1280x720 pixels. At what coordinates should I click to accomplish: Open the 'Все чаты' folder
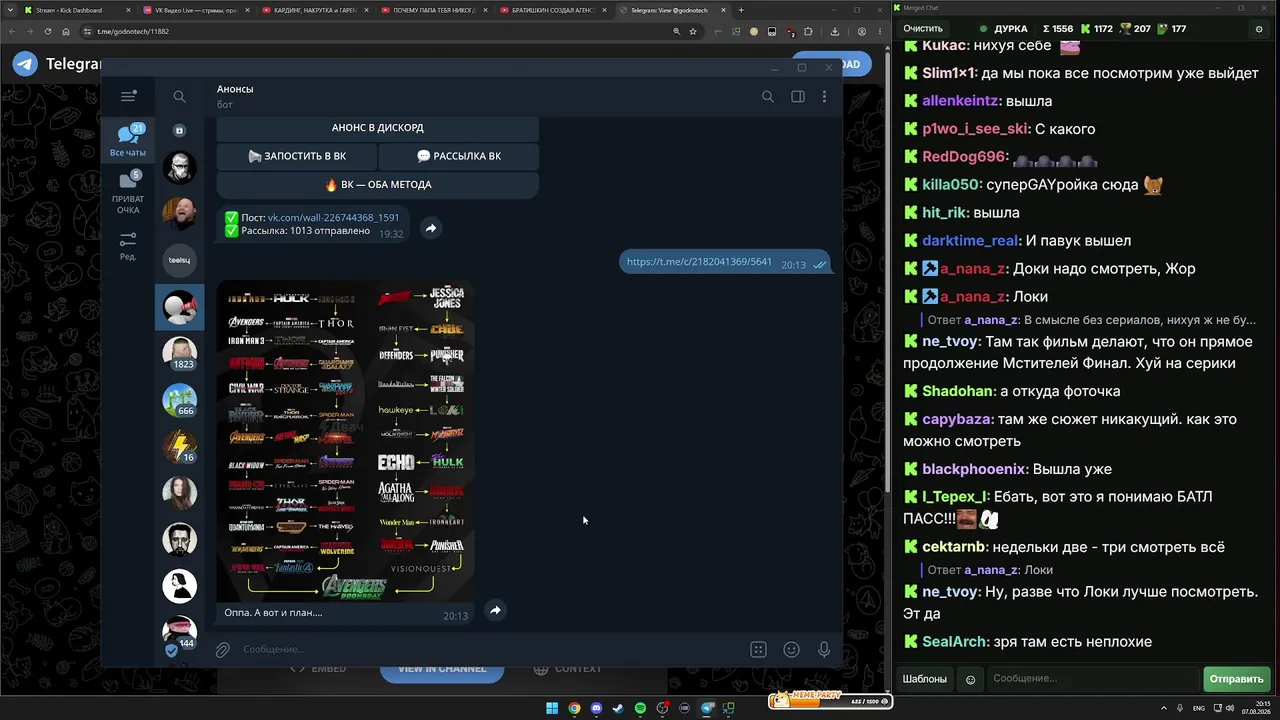[x=128, y=140]
